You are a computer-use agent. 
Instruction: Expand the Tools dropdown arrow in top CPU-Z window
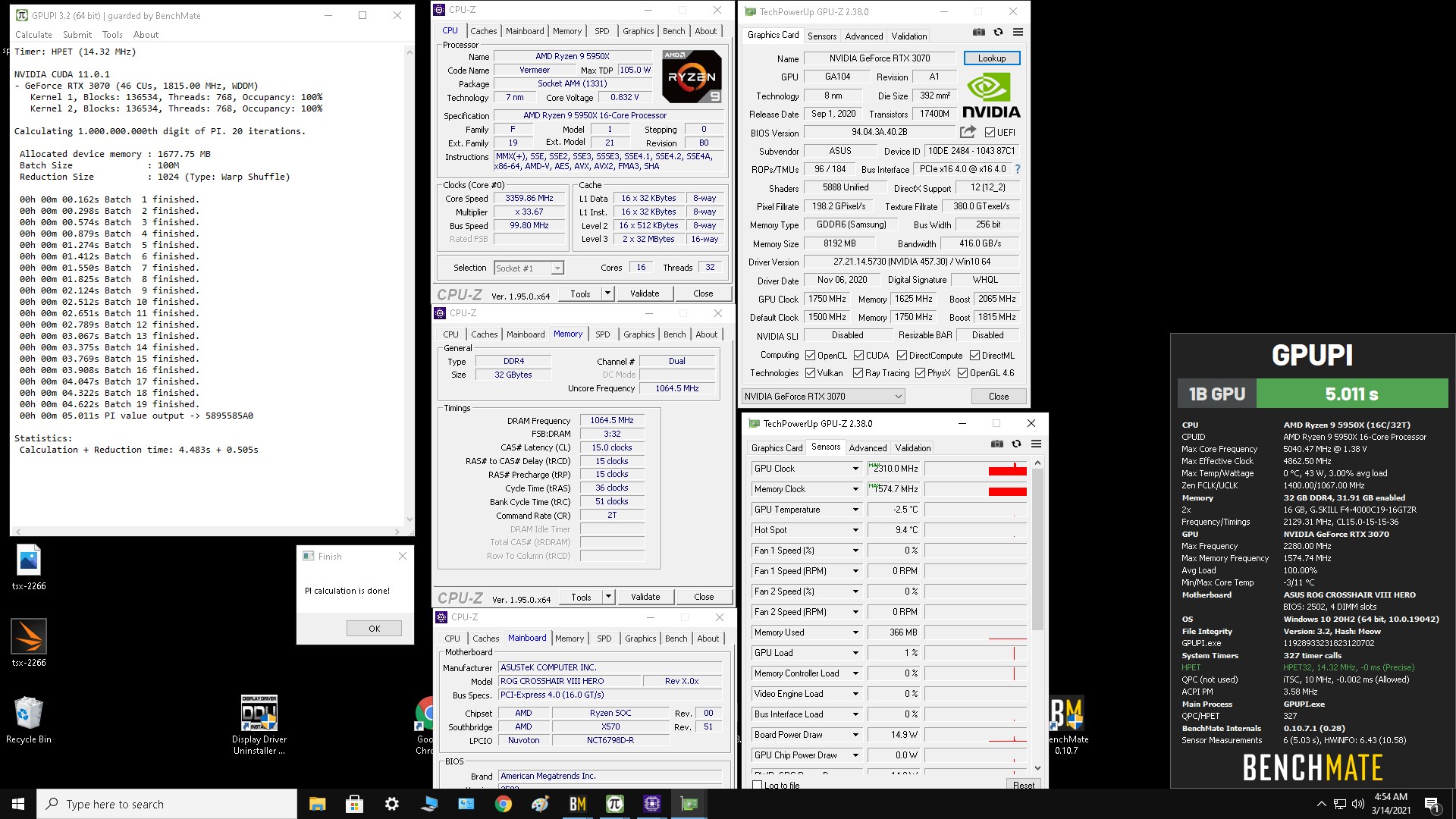[607, 293]
